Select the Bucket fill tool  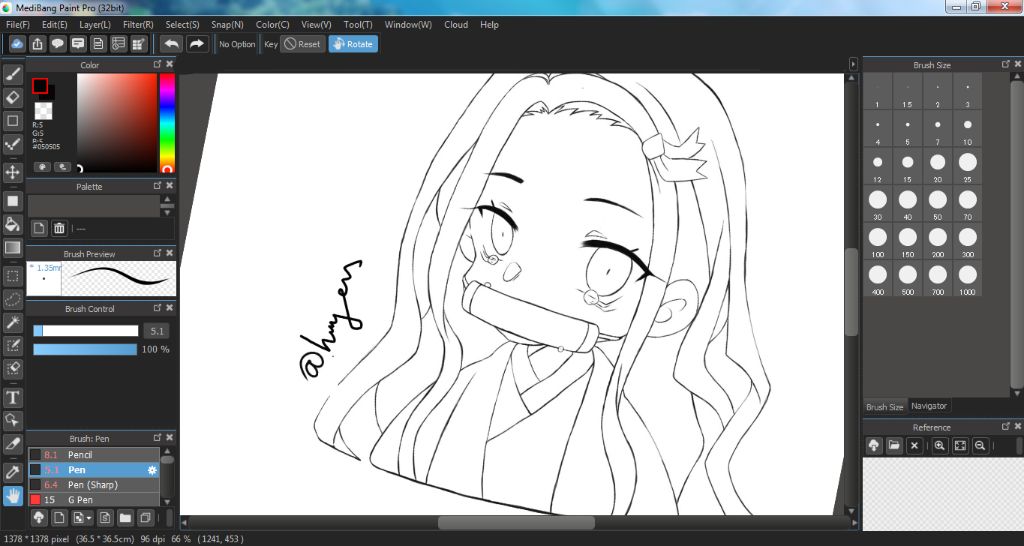click(12, 224)
